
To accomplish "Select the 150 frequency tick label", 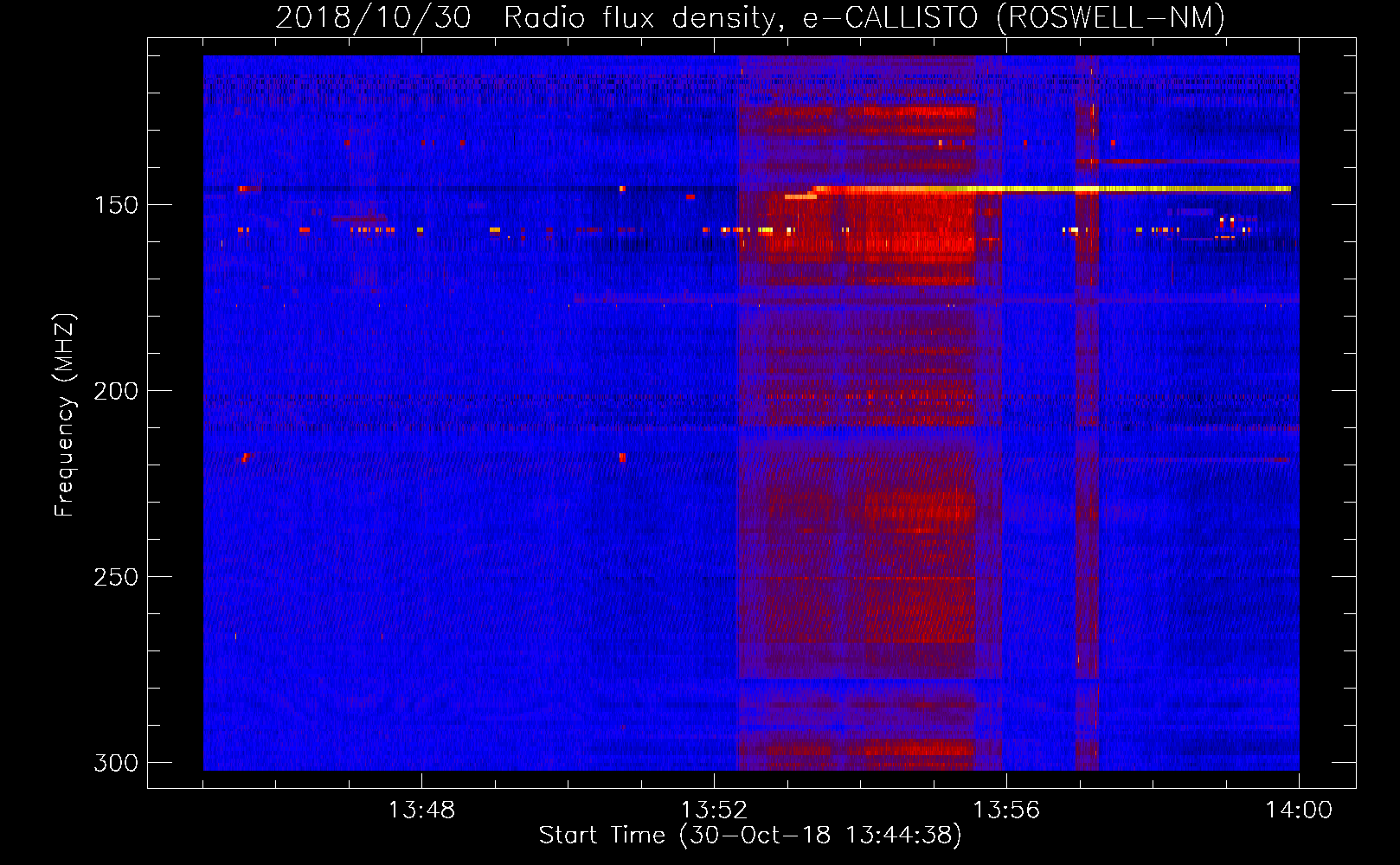I will (x=116, y=205).
